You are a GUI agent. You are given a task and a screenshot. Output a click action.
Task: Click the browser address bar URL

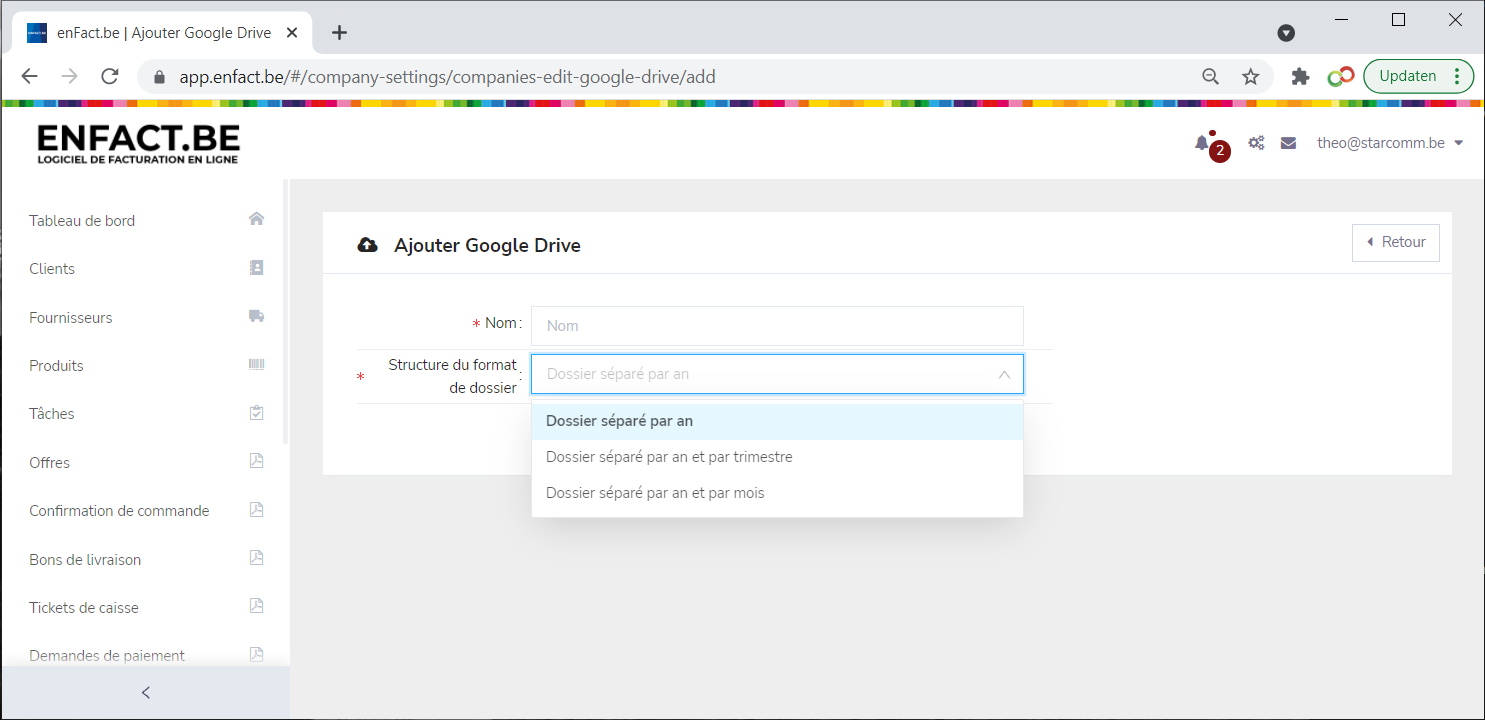click(x=448, y=77)
